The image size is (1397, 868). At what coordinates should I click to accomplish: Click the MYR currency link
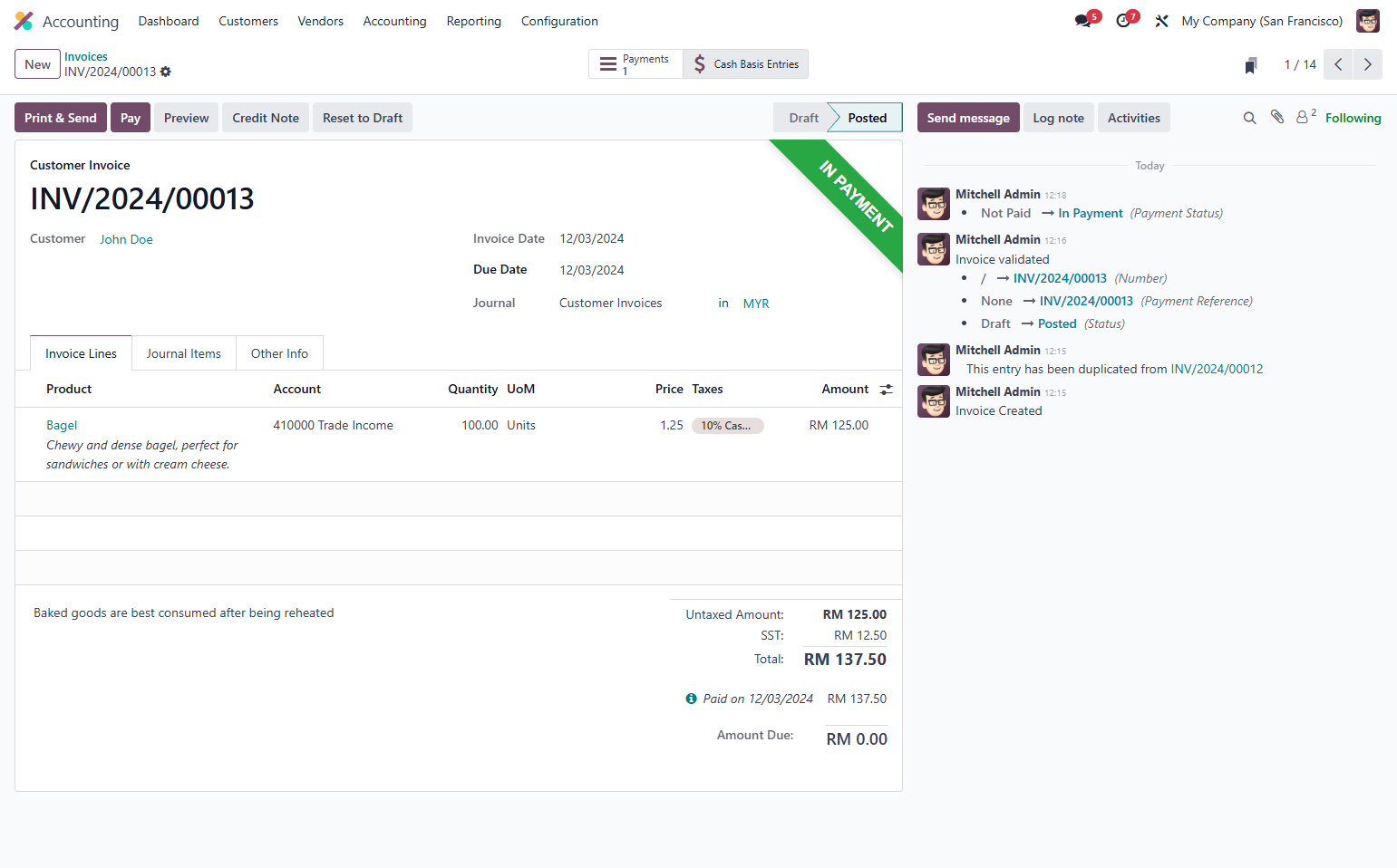[756, 304]
